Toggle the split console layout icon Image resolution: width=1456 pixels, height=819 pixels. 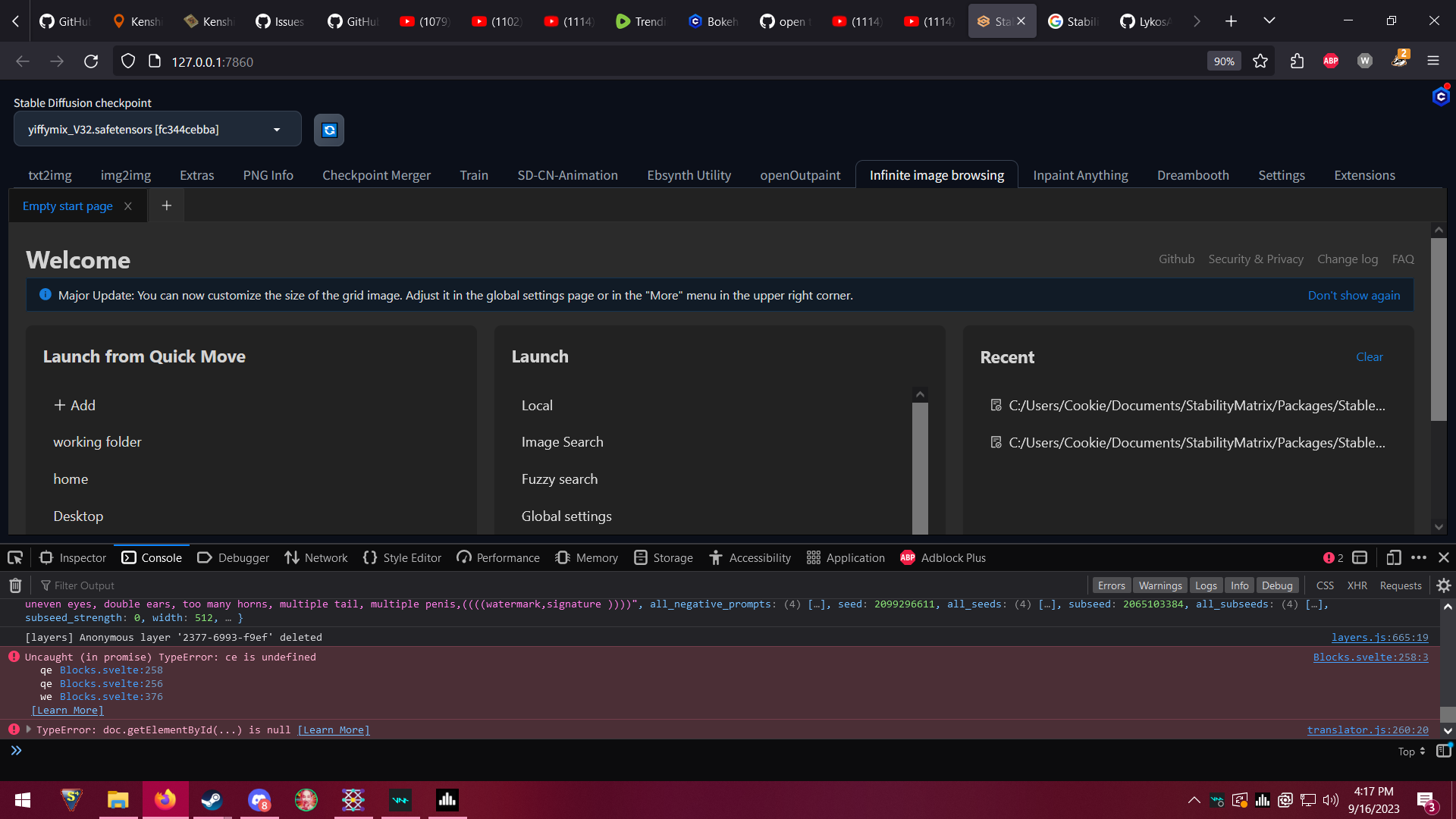click(1358, 557)
